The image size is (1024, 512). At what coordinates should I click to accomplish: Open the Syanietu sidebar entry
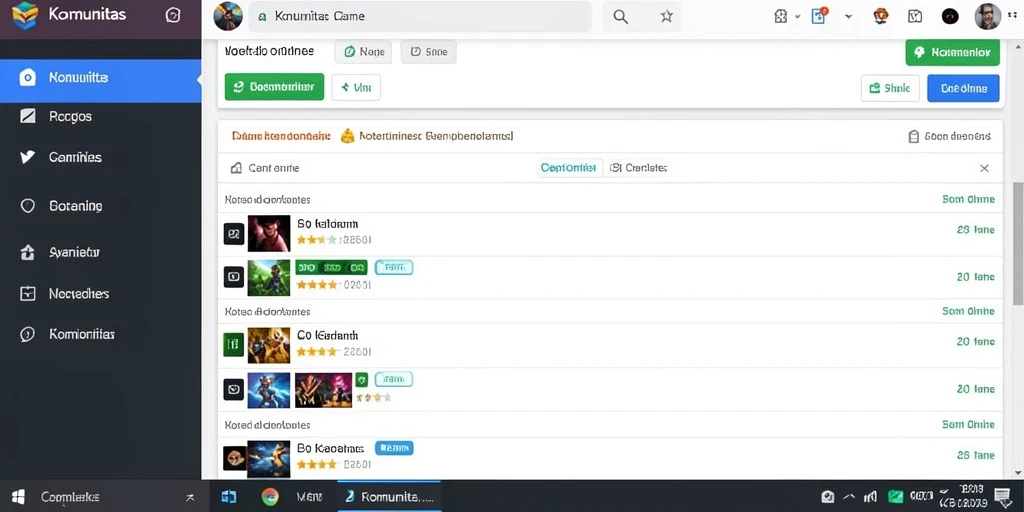(74, 252)
